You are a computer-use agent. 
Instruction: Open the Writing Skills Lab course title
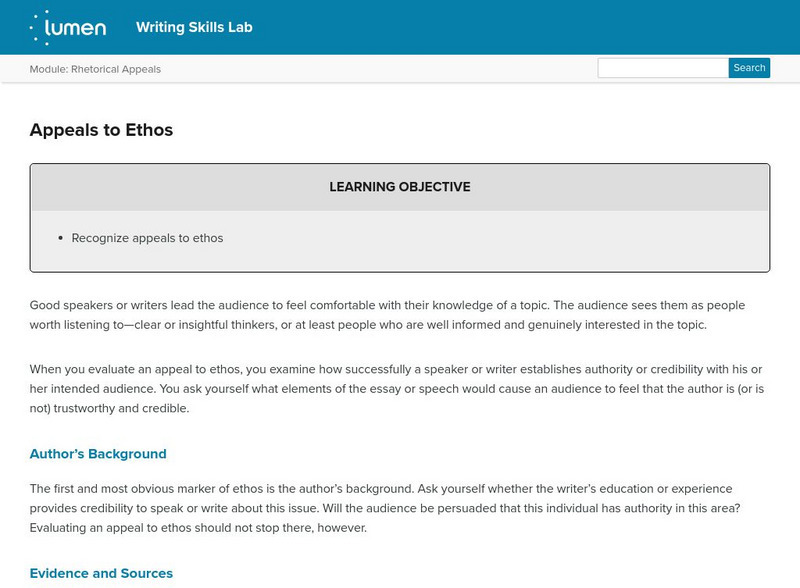194,27
